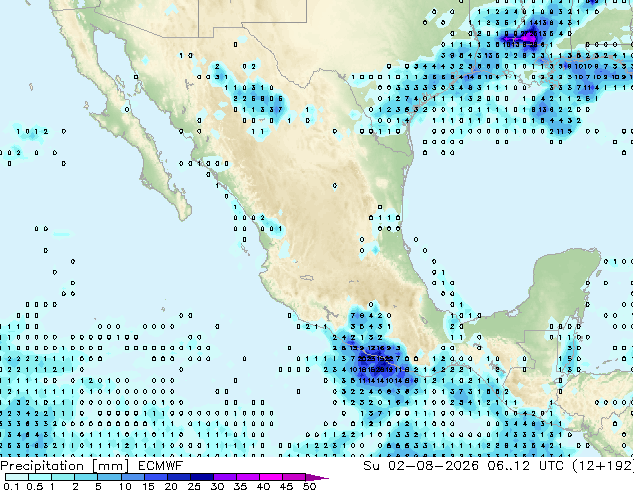Click the 25–30 mm navy legend swatch
The image size is (634, 490).
201,477
